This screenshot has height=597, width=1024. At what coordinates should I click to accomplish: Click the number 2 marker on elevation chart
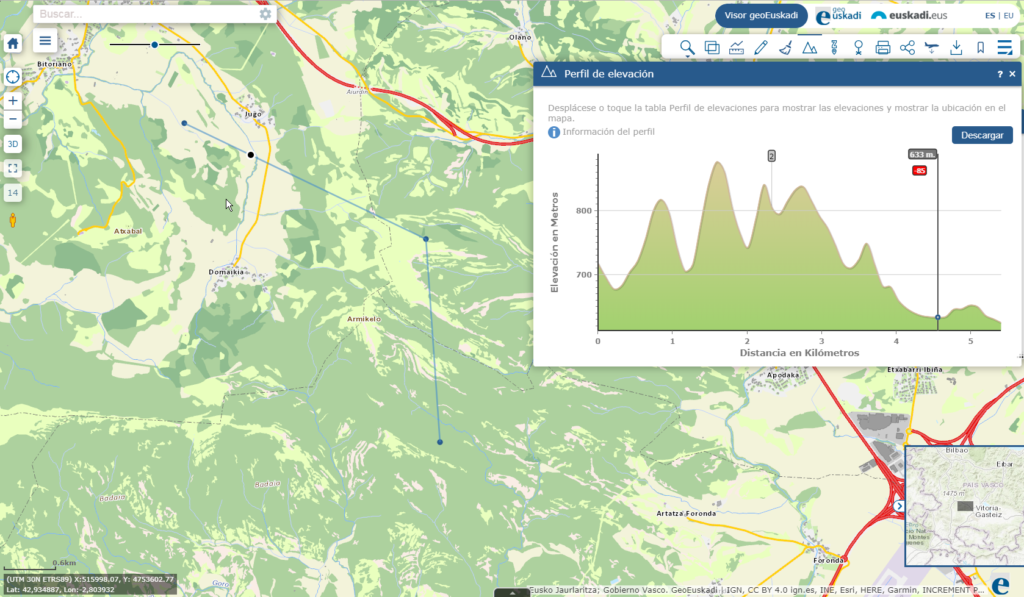[x=771, y=156]
